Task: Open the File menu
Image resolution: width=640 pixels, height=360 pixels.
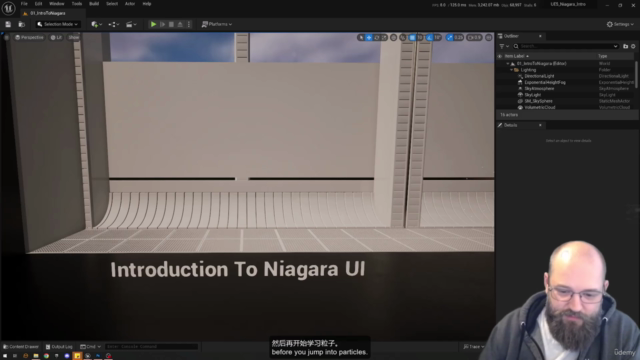Action: pyautogui.click(x=24, y=4)
